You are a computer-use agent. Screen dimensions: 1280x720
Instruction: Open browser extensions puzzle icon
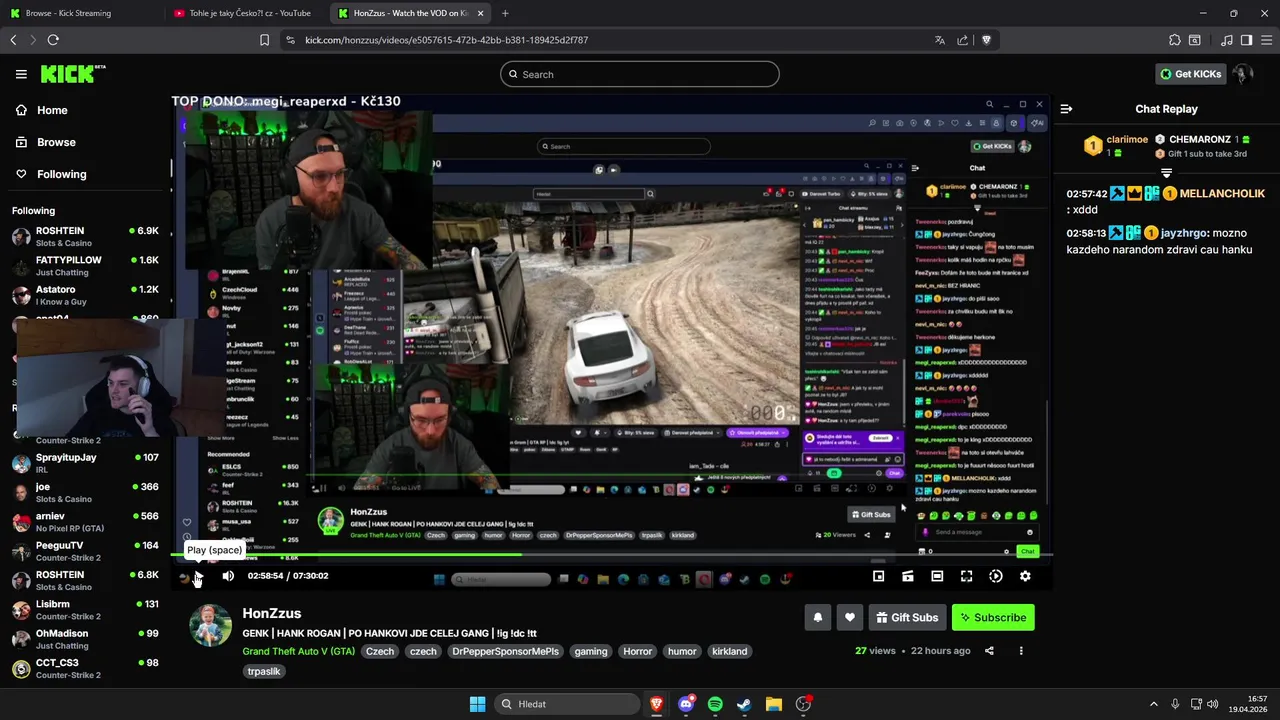point(1174,40)
